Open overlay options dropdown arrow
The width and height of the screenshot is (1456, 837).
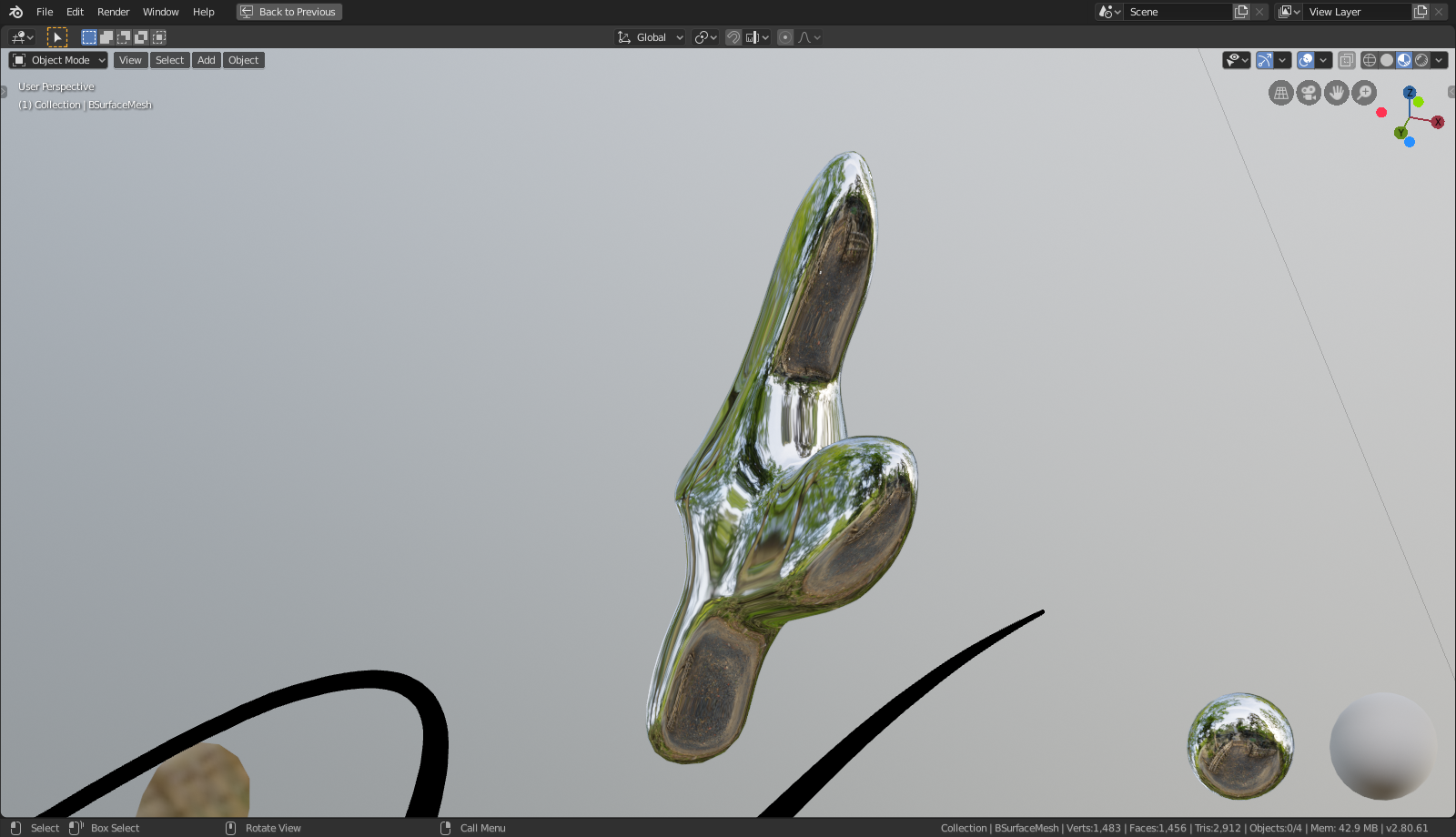[1323, 60]
